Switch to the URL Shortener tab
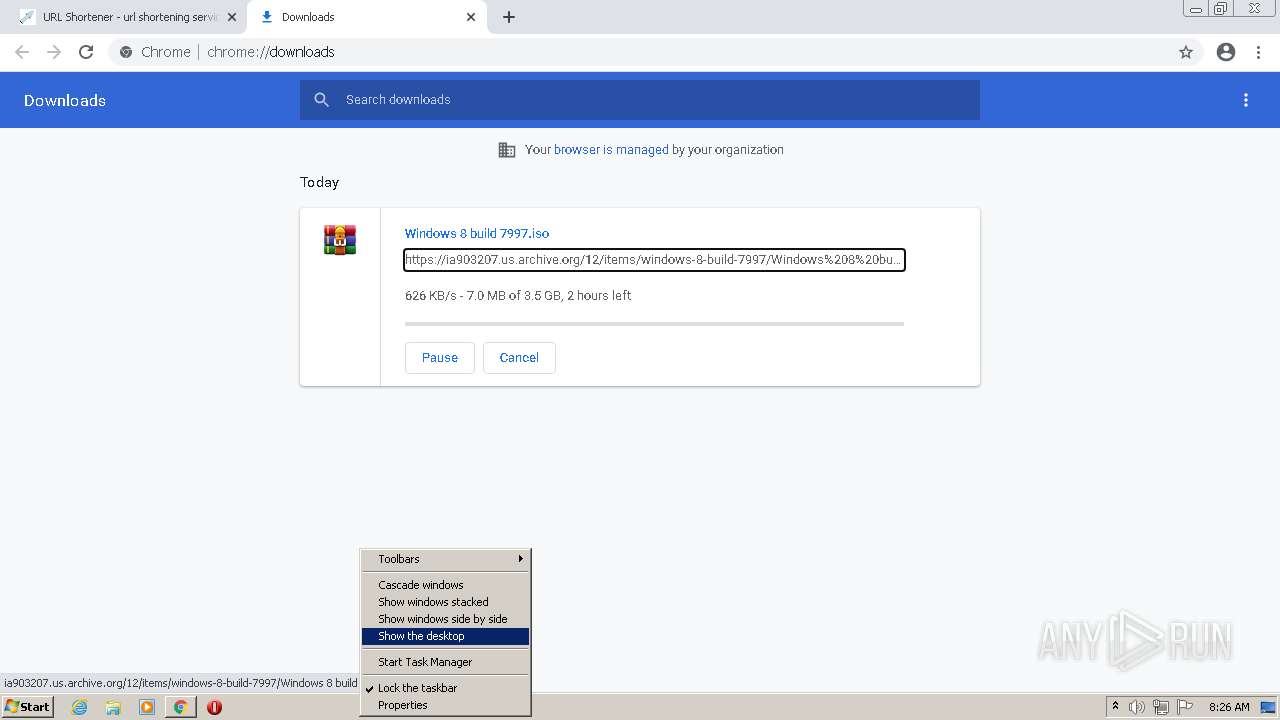 point(128,17)
